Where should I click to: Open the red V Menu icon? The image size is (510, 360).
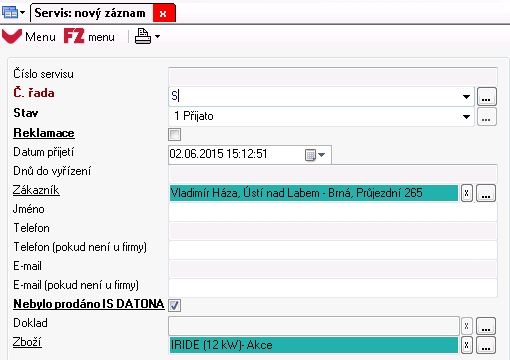tap(12, 36)
